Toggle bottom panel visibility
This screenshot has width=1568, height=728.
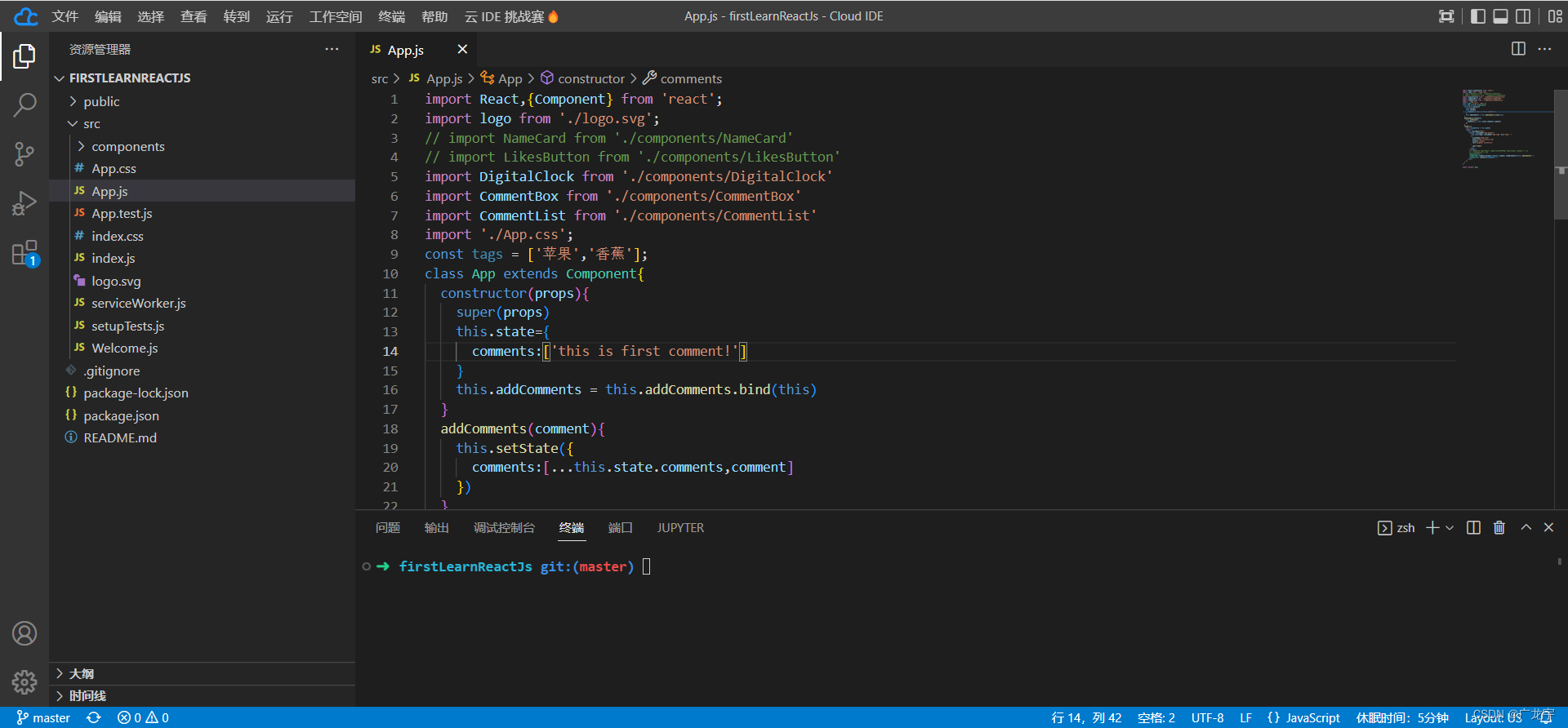pos(1501,16)
